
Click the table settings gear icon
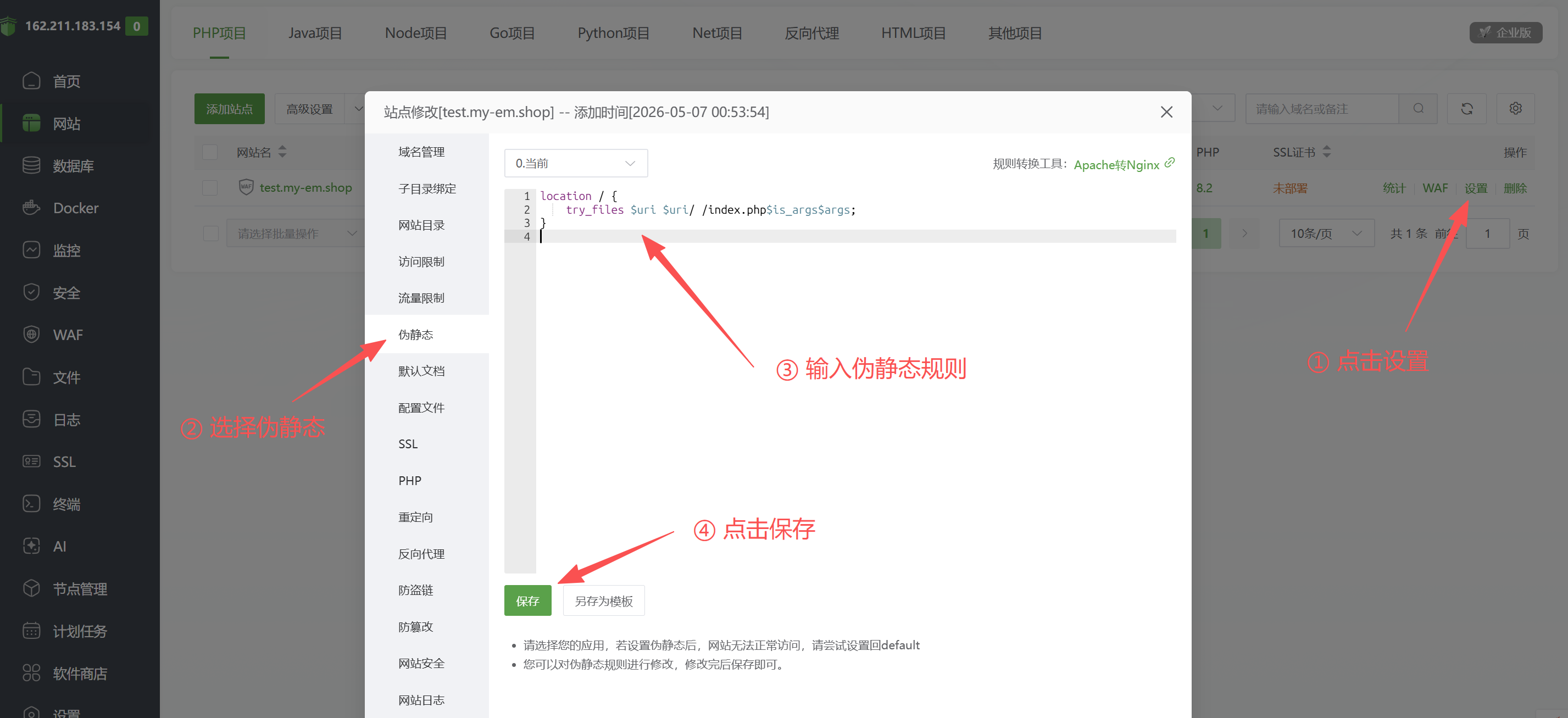tap(1515, 109)
